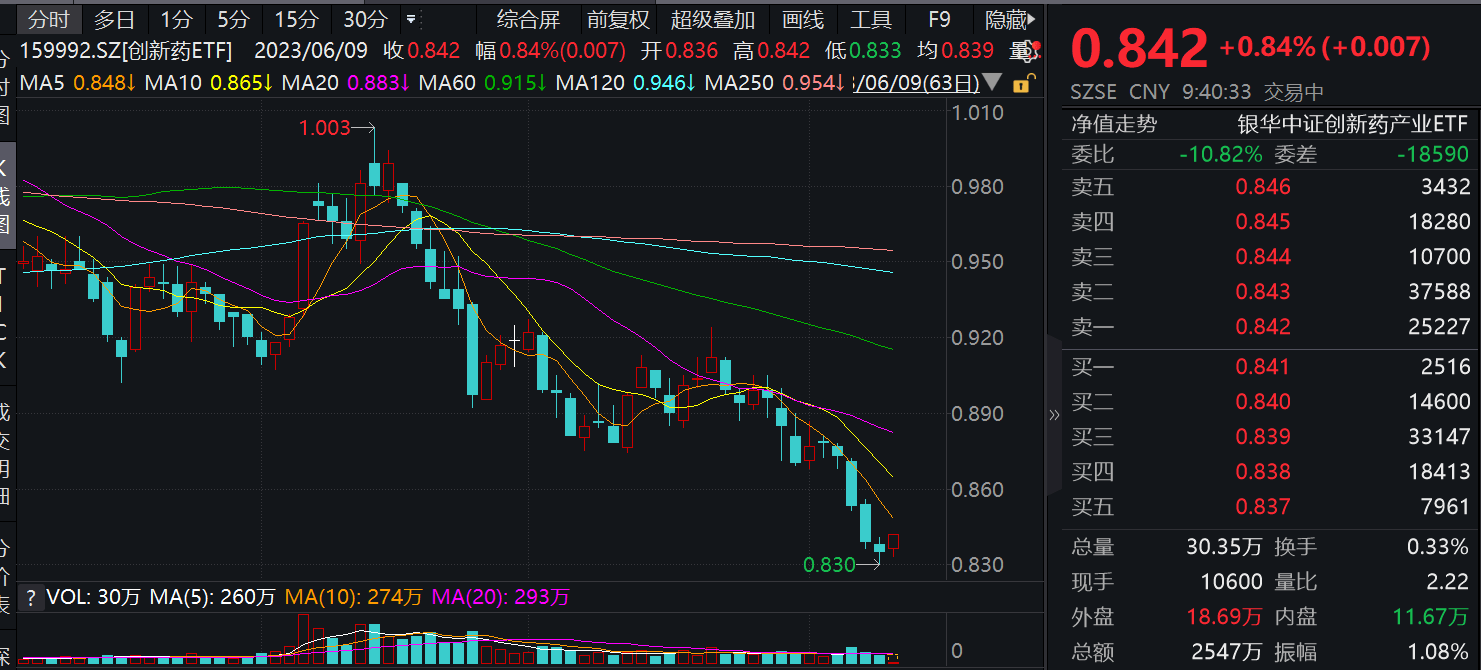Select the 1分 one-minute period
The width and height of the screenshot is (1481, 670).
click(177, 19)
